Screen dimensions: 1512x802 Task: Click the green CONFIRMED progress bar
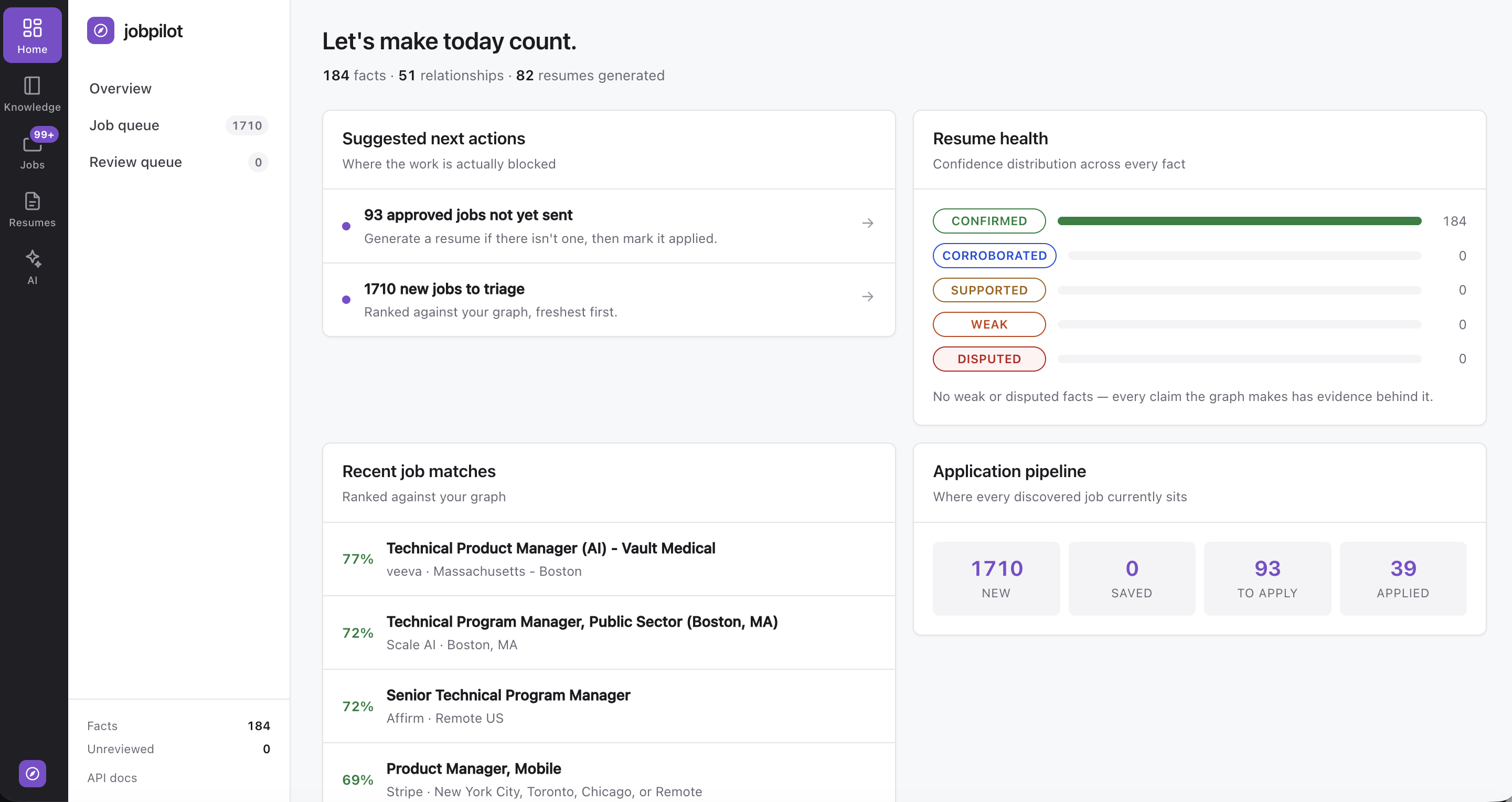(x=1239, y=221)
